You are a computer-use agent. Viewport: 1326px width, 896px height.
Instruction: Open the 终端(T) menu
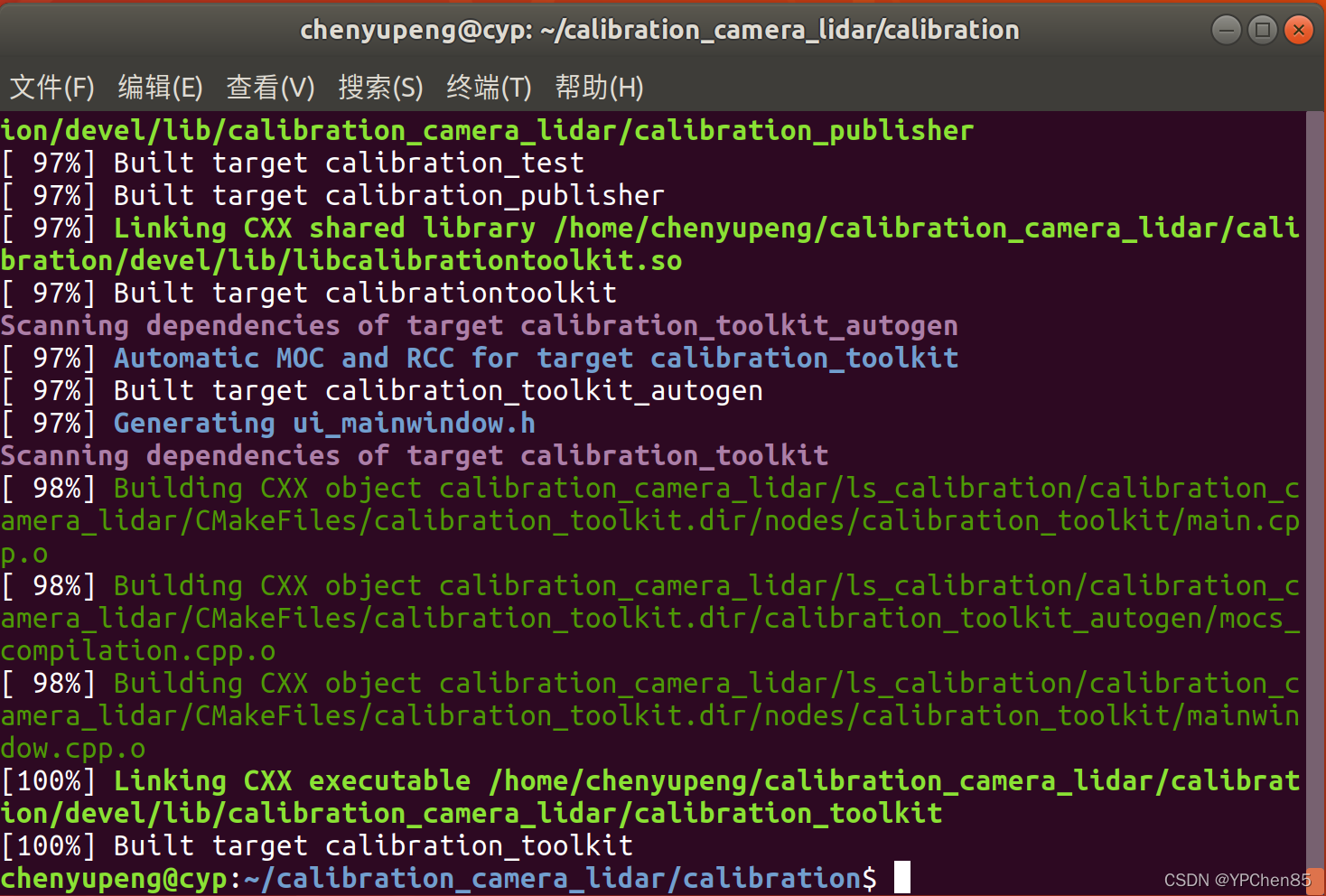pos(489,88)
